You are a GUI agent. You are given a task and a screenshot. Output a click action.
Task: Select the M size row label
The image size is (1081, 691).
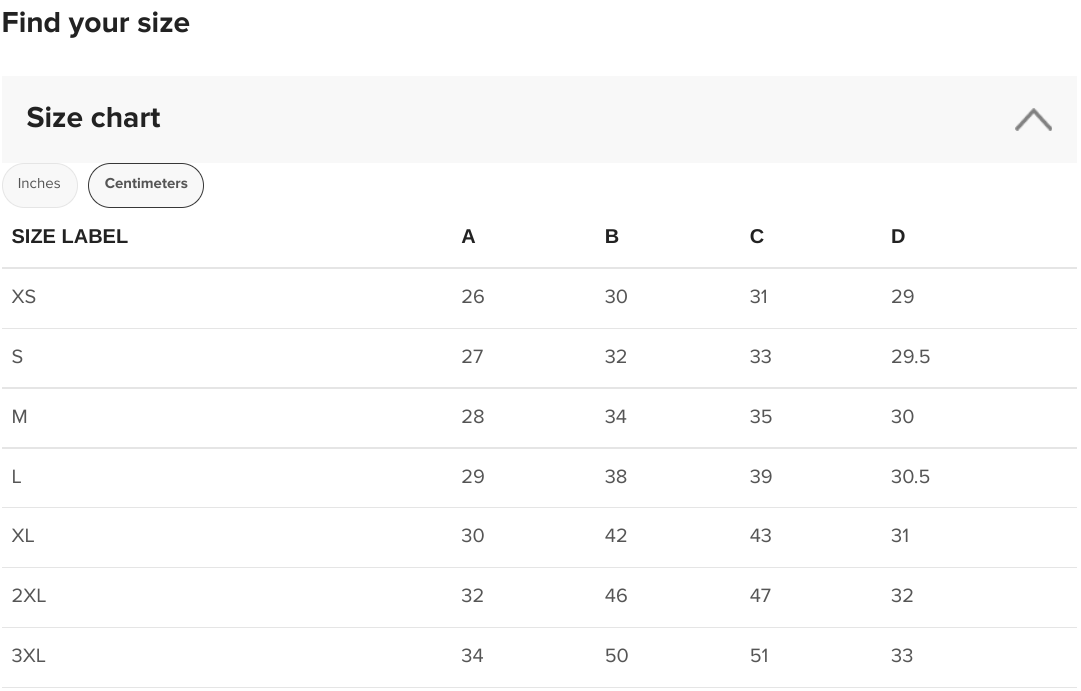pyautogui.click(x=19, y=417)
